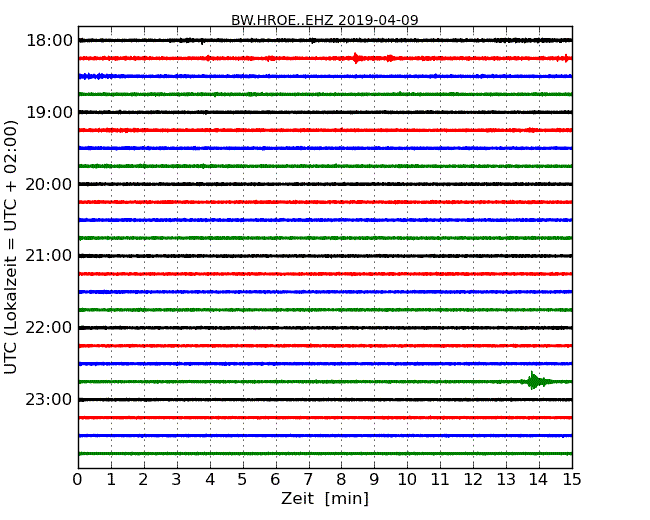Viewport: 650px width, 520px height.
Task: Click the black spike near minute 3.7 on 18:00 trace
Action: (202, 41)
